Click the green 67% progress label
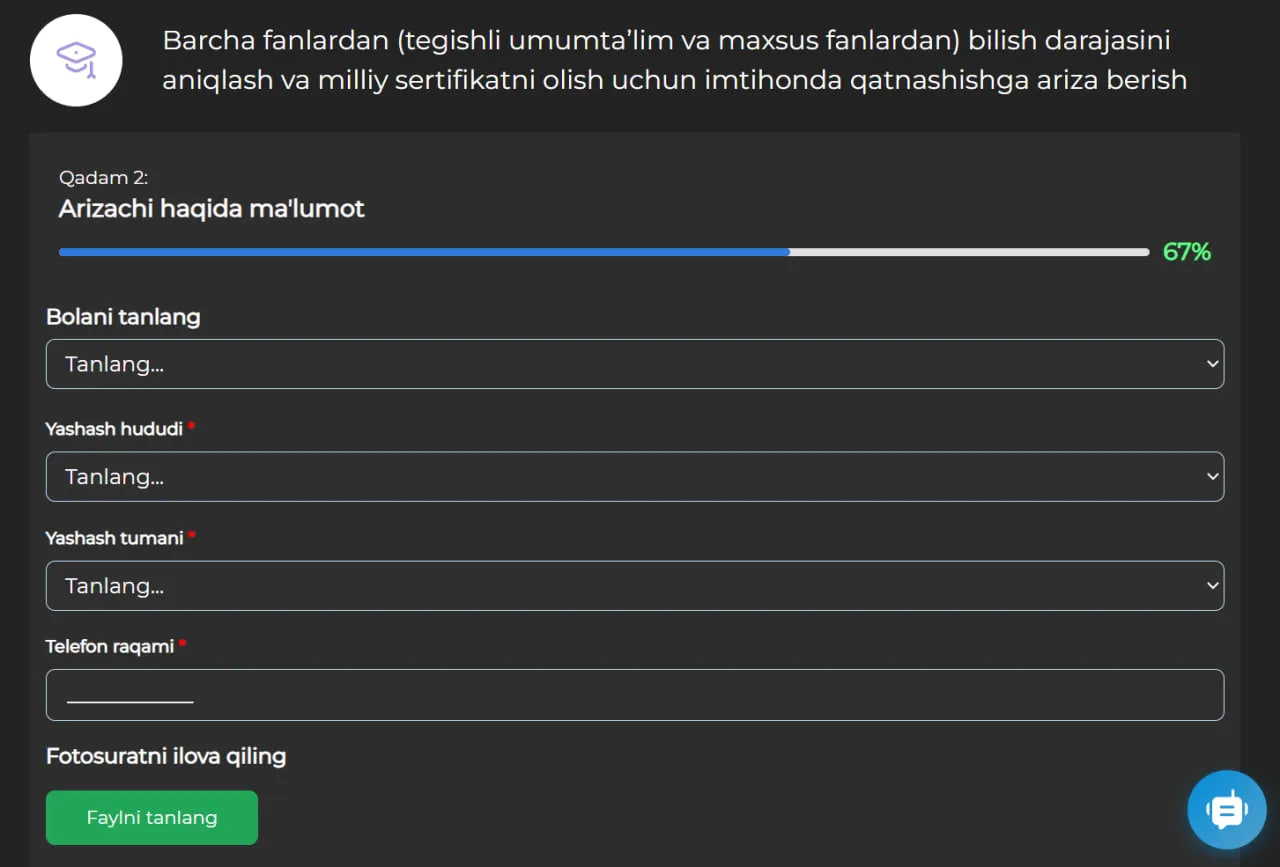Screen dimensions: 1280x867 pos(1186,252)
